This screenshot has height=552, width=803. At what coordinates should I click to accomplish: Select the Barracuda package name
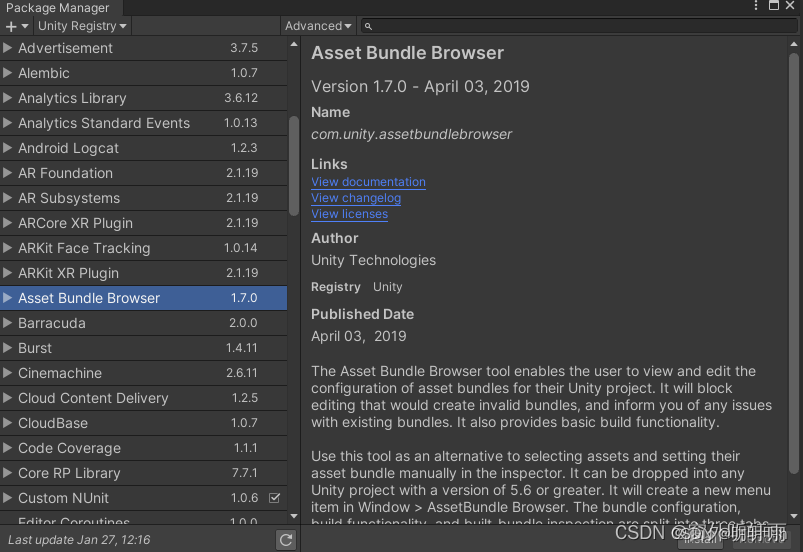click(52, 323)
